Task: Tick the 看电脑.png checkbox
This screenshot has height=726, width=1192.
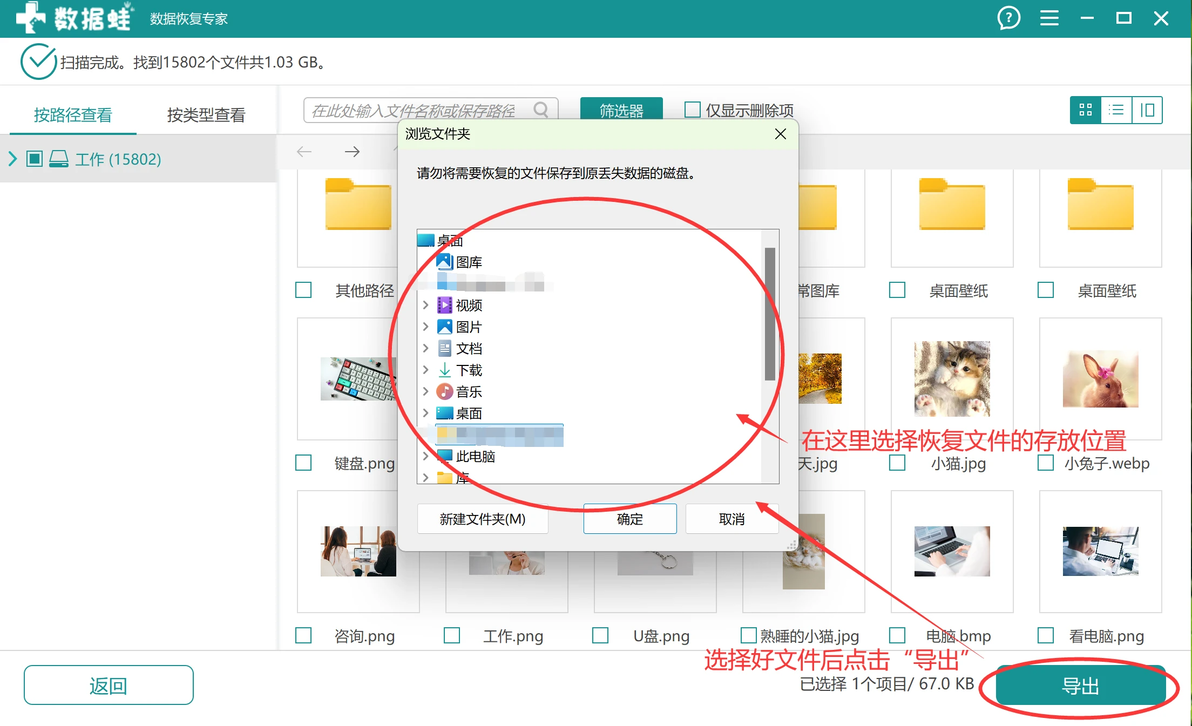Action: [1045, 636]
